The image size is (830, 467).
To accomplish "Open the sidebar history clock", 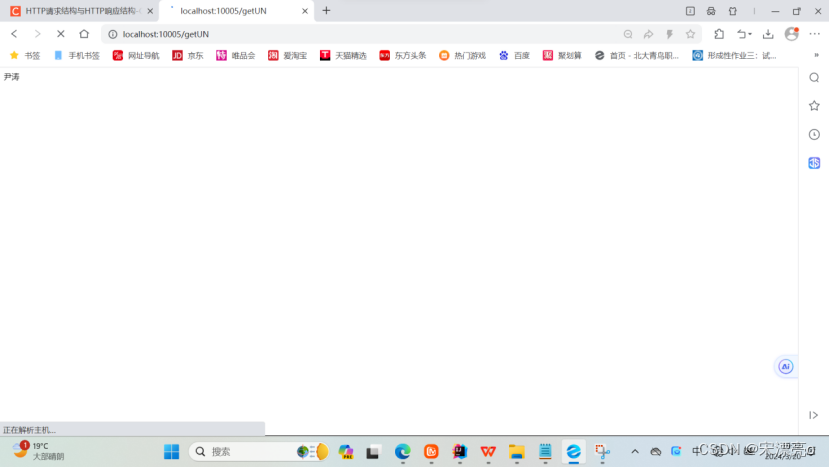I will (x=814, y=134).
